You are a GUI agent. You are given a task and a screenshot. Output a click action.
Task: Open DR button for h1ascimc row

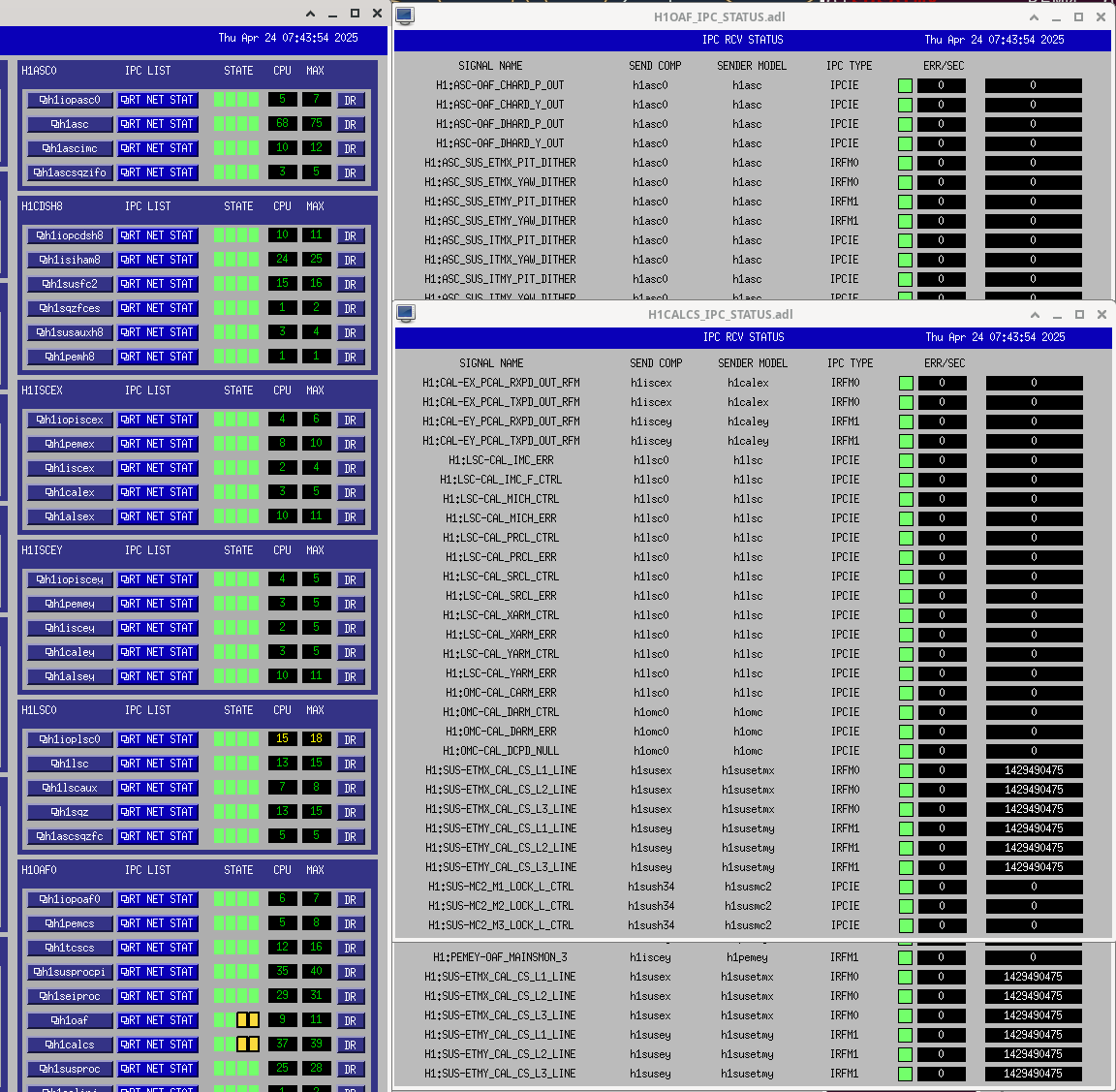tap(350, 149)
